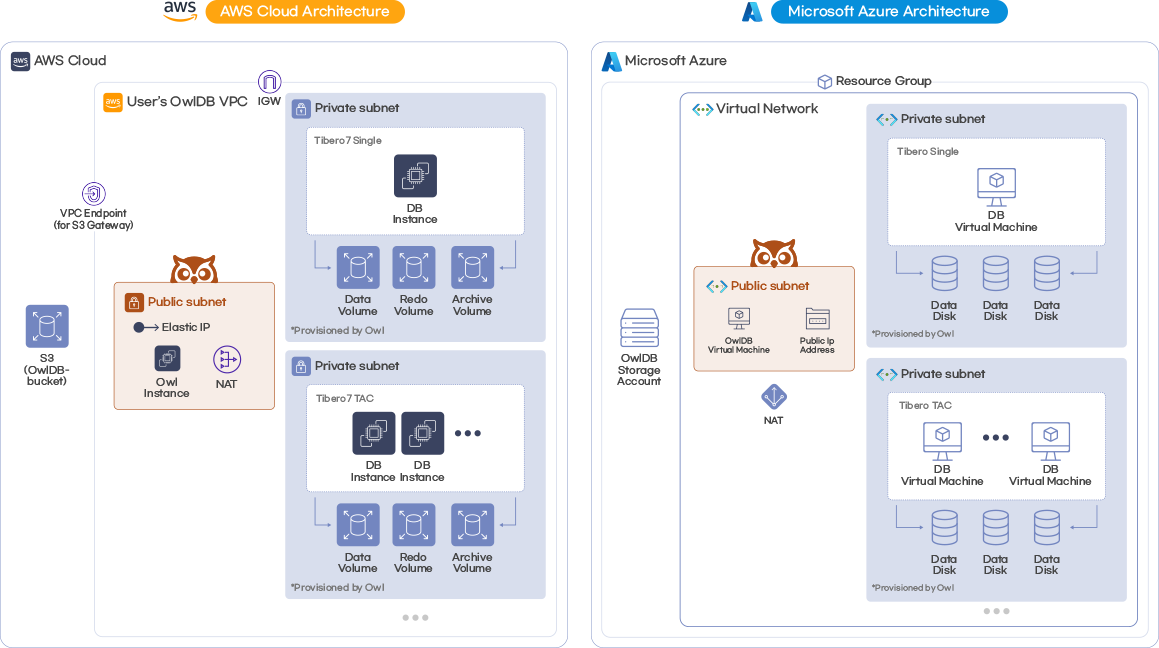Image resolution: width=1159 pixels, height=648 pixels.
Task: Click the 'Tibero7 TAC' label
Action: [344, 398]
